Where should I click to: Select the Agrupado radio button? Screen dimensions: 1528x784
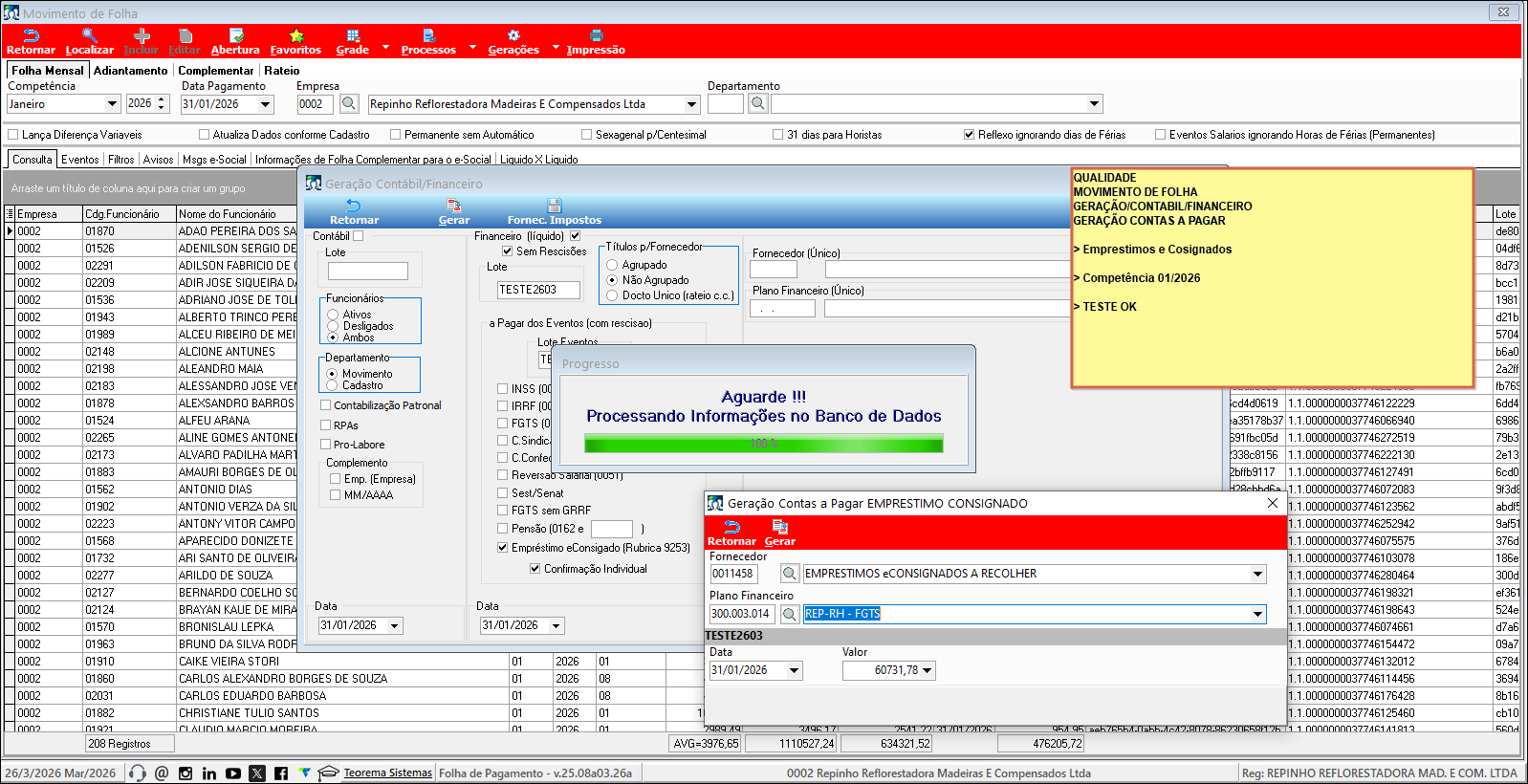tap(613, 265)
